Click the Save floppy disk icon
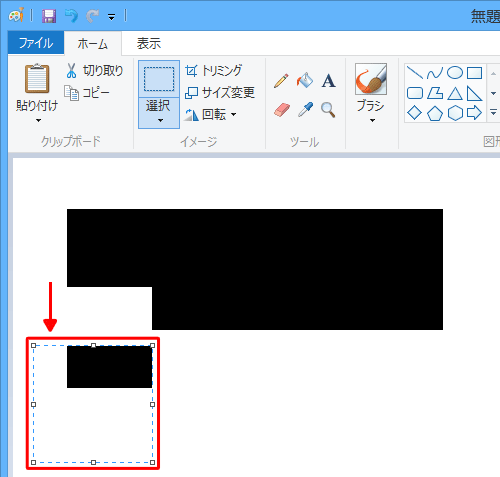Screen dimensions: 500x477 coord(49,16)
